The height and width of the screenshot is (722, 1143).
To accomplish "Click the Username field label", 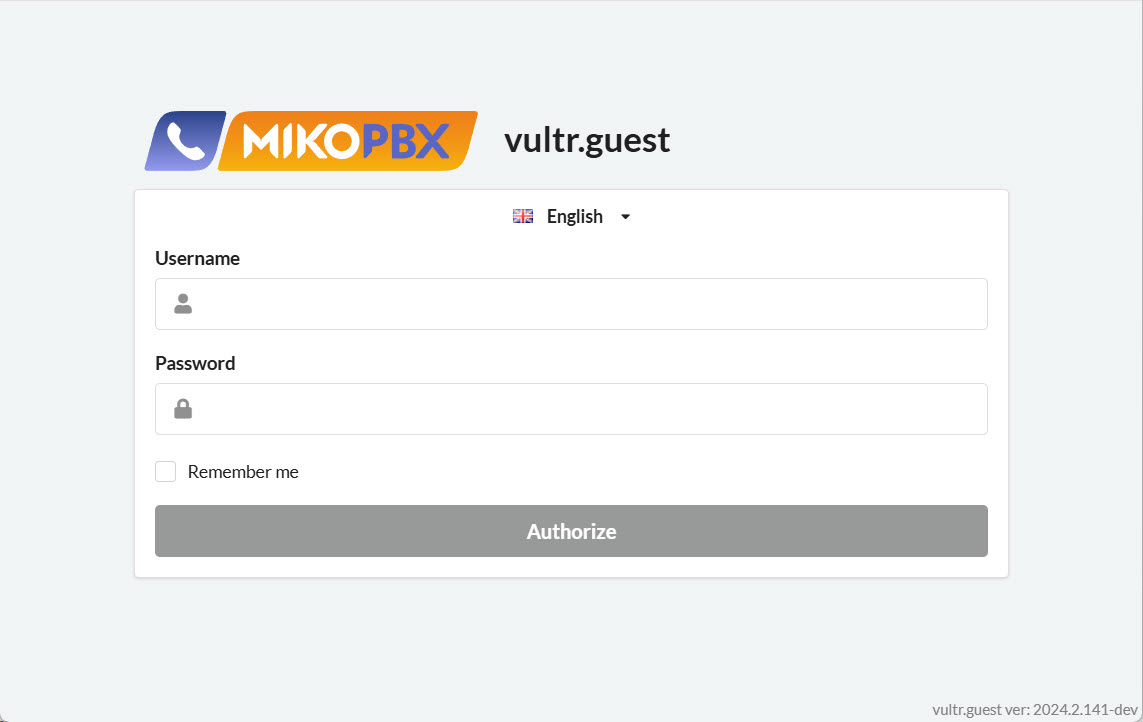I will point(197,258).
